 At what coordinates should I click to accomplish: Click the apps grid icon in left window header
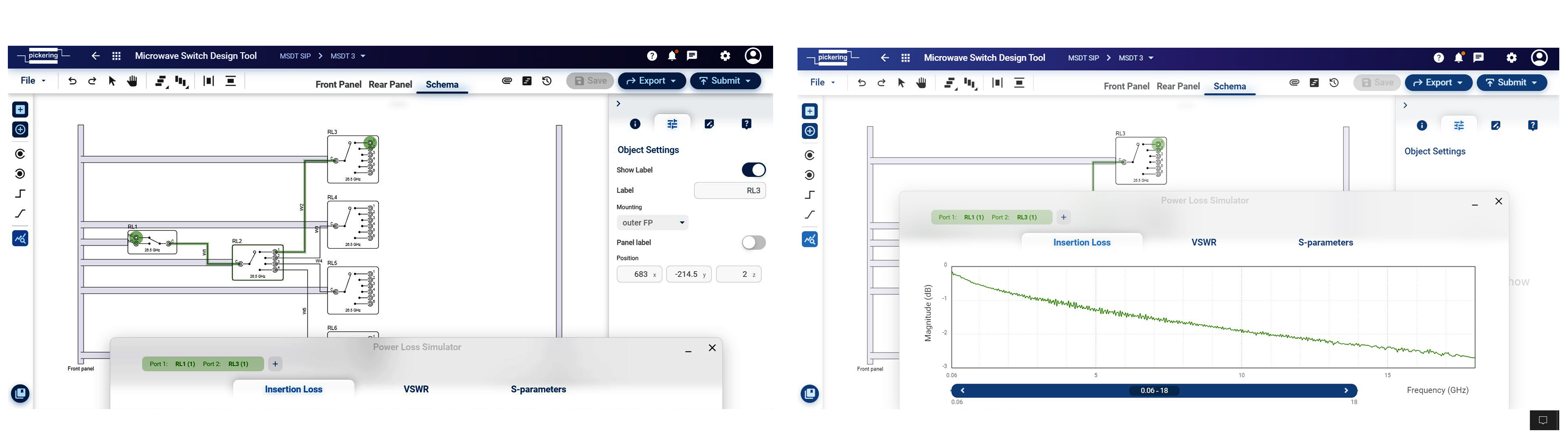pyautogui.click(x=116, y=56)
